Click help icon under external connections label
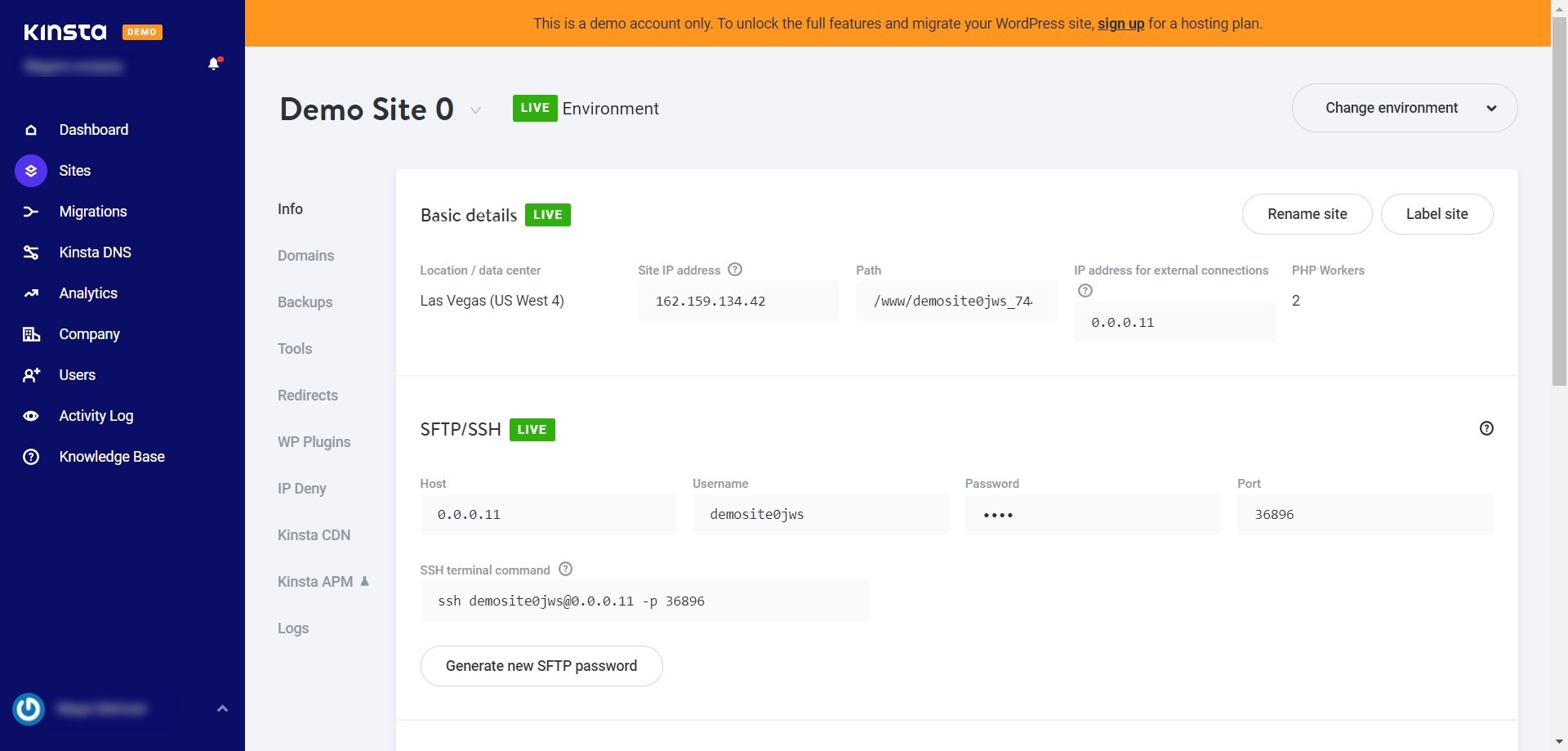1568x751 pixels. [1085, 290]
